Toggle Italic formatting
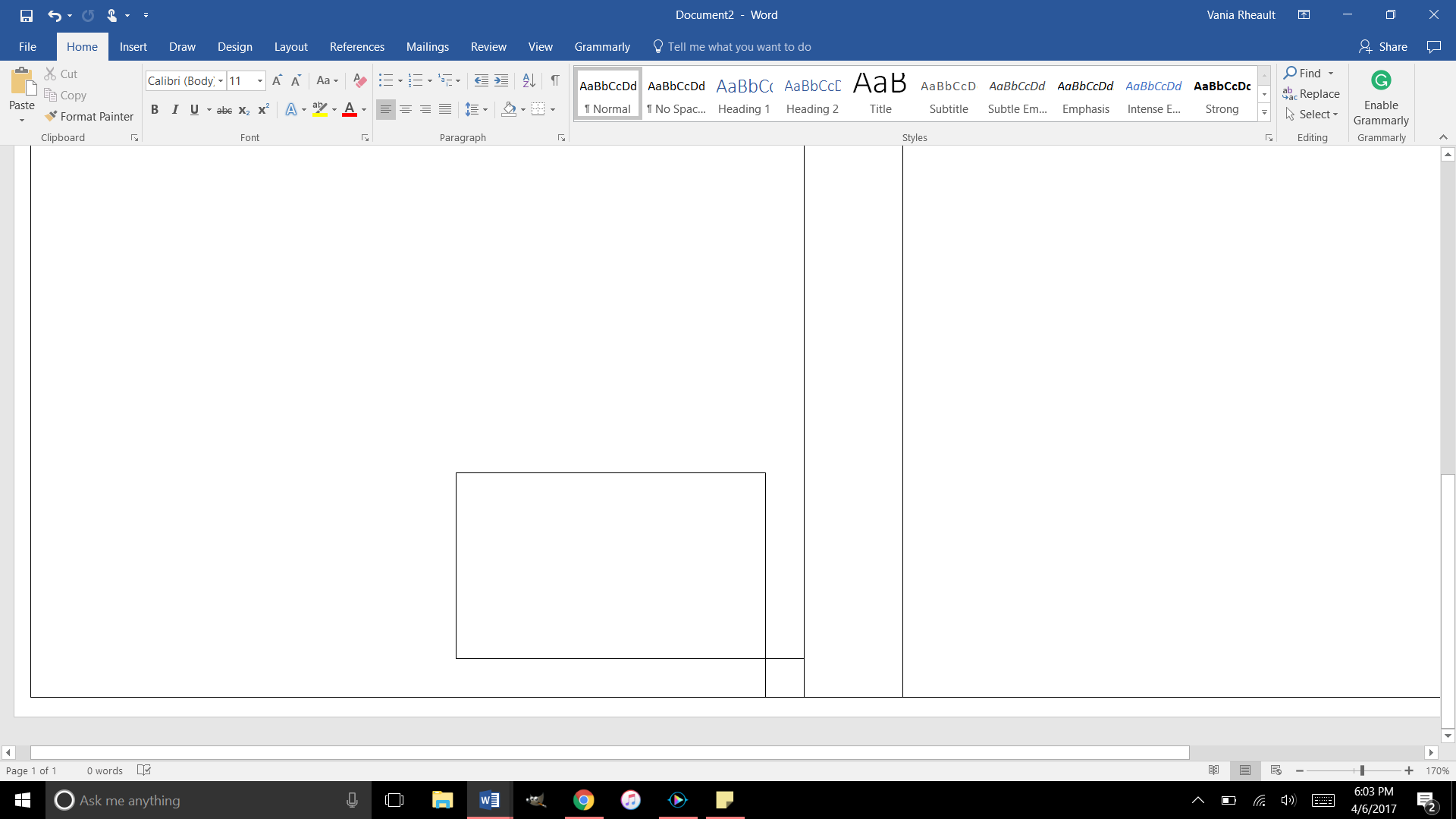This screenshot has height=819, width=1456. tap(174, 109)
